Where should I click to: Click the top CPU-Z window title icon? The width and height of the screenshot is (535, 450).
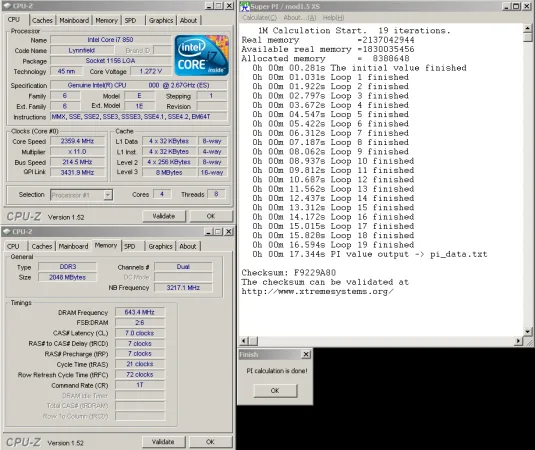[x=7, y=6]
